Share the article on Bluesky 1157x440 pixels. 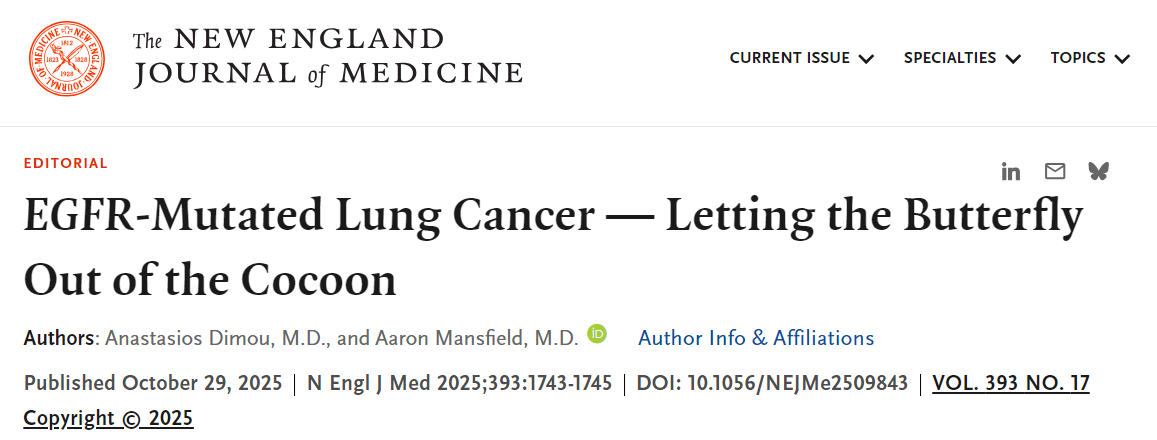[x=1098, y=171]
